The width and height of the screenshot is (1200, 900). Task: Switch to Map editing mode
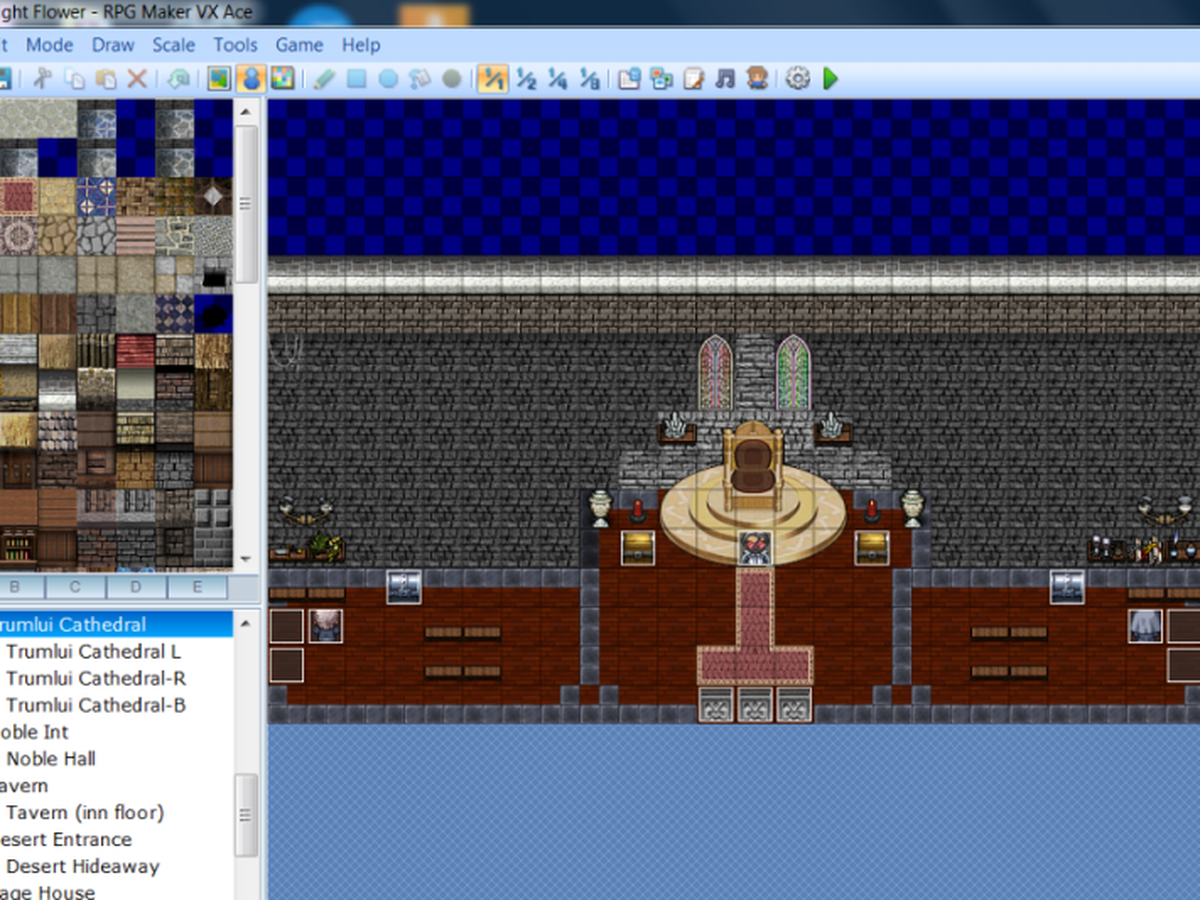pyautogui.click(x=219, y=78)
